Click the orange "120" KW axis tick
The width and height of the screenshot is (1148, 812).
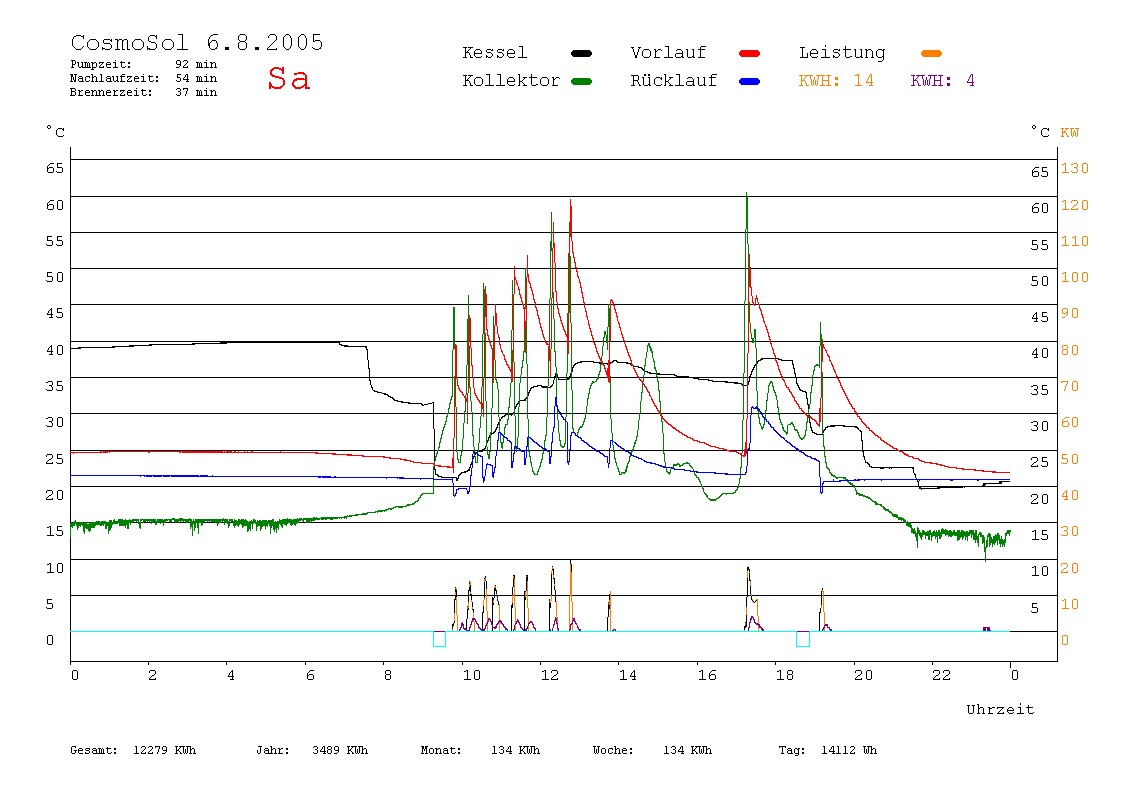1075,204
